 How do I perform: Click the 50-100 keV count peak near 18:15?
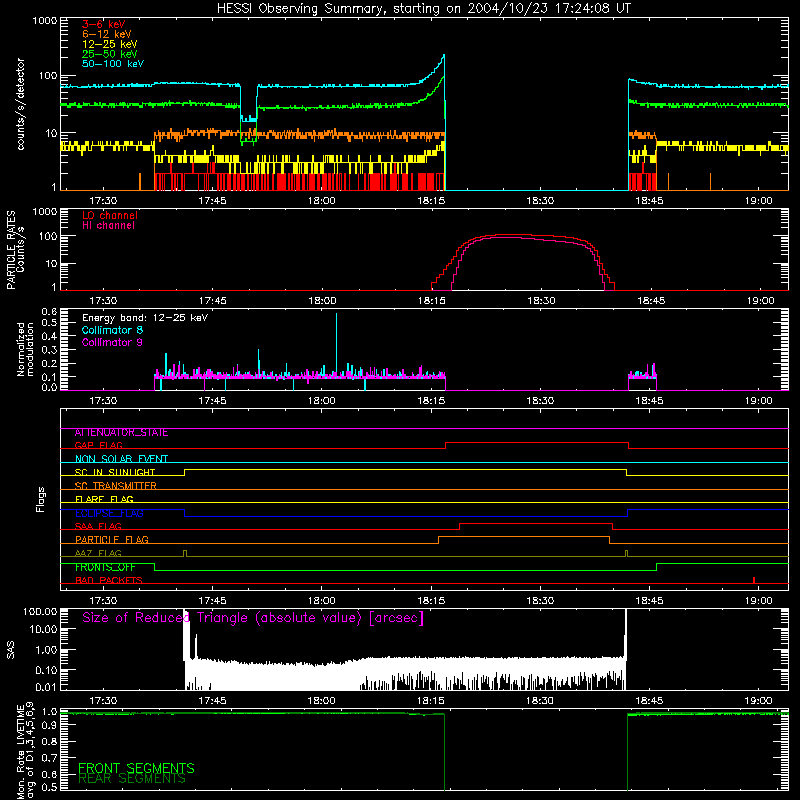(443, 55)
